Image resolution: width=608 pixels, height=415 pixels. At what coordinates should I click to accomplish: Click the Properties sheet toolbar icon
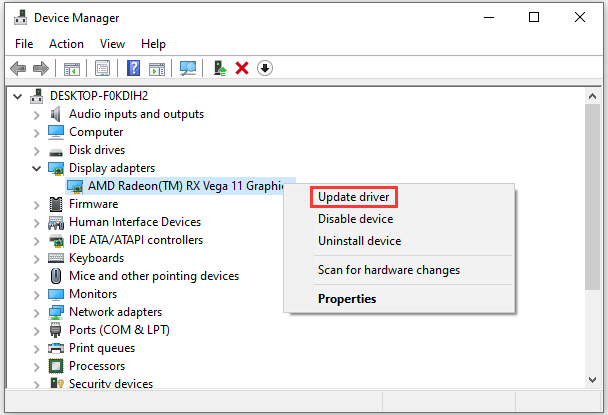tap(102, 69)
